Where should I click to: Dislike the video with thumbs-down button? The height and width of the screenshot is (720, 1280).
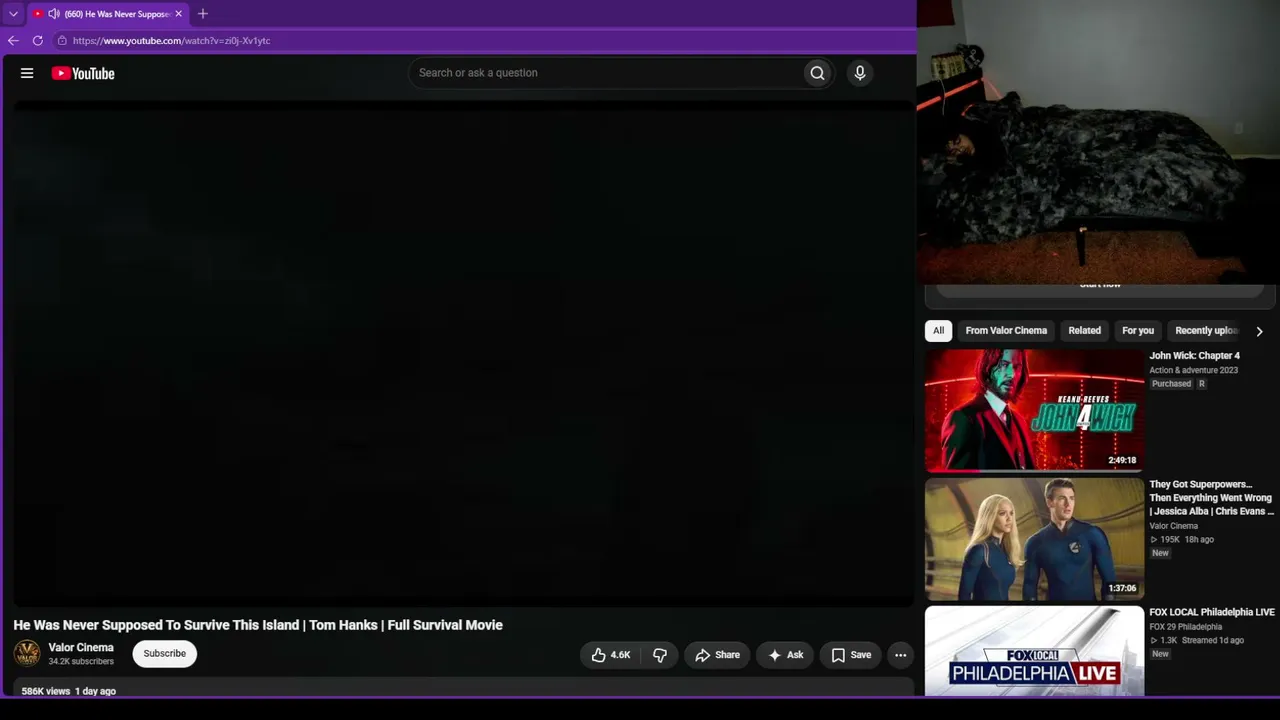coord(660,655)
